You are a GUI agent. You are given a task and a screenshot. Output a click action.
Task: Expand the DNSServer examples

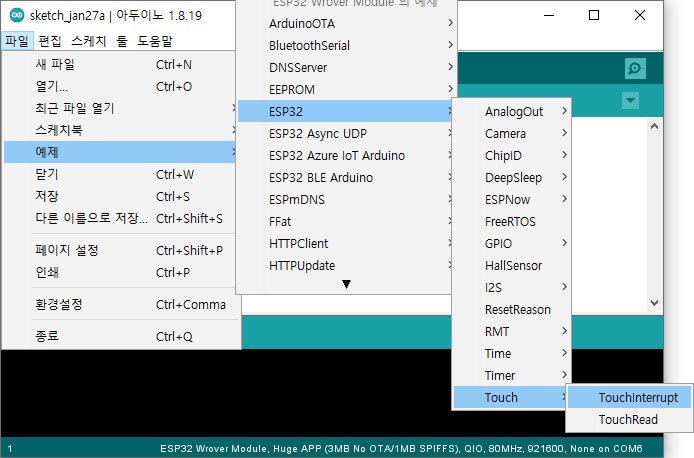coord(346,67)
